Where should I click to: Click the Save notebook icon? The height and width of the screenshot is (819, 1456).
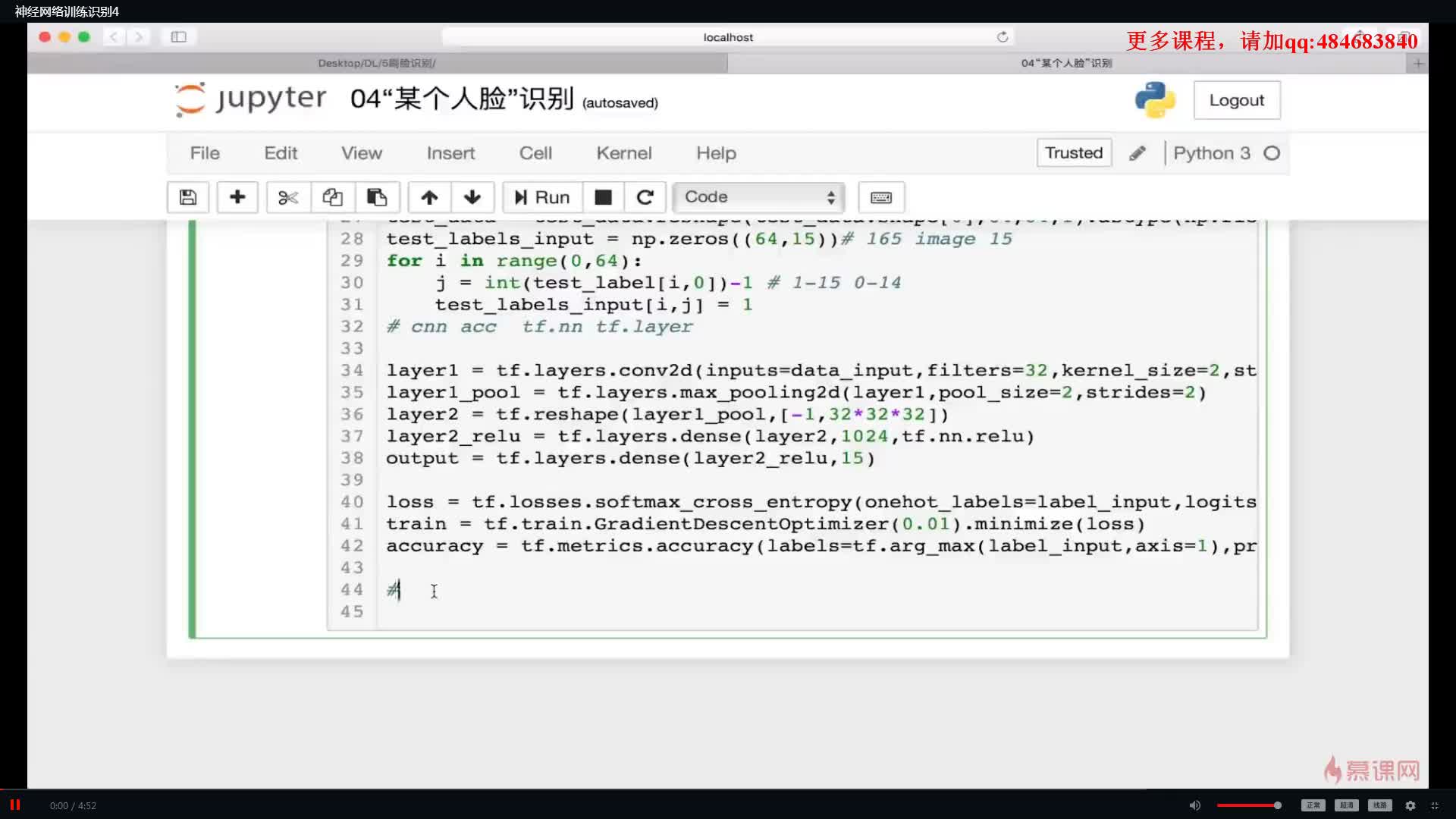[188, 197]
